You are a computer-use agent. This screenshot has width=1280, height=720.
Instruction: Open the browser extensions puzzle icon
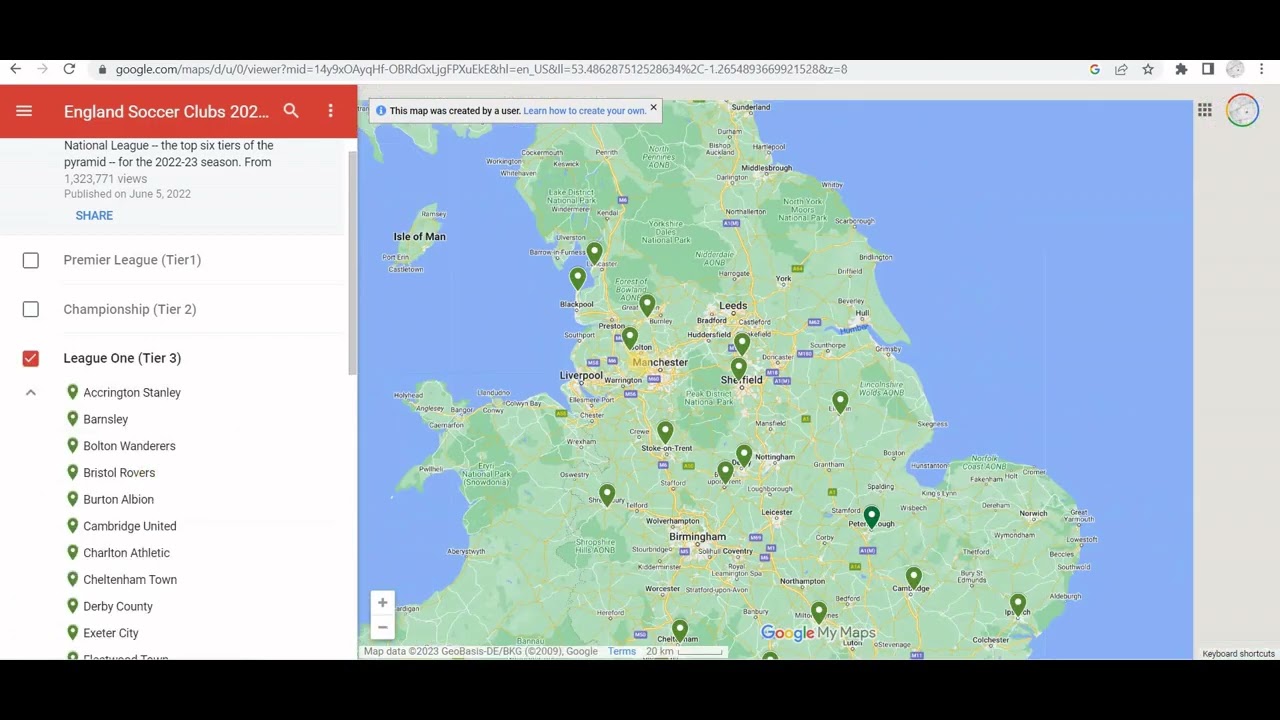click(x=1181, y=69)
